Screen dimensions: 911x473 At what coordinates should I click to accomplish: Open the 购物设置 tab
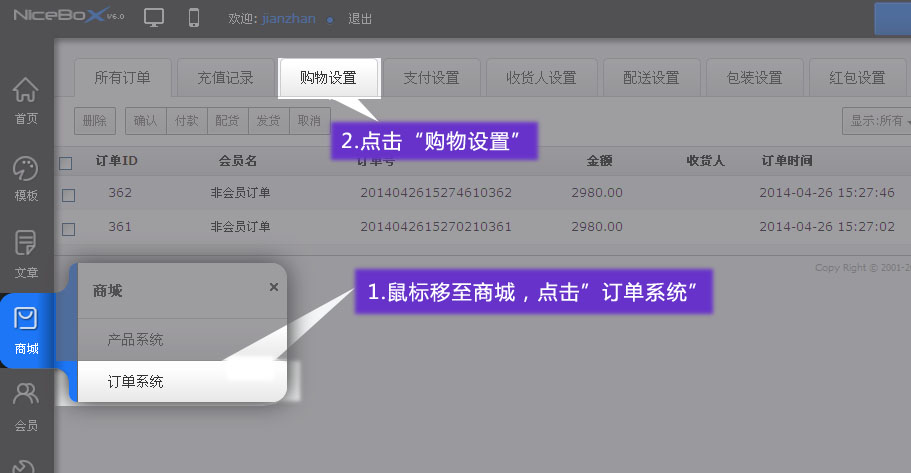tap(328, 78)
